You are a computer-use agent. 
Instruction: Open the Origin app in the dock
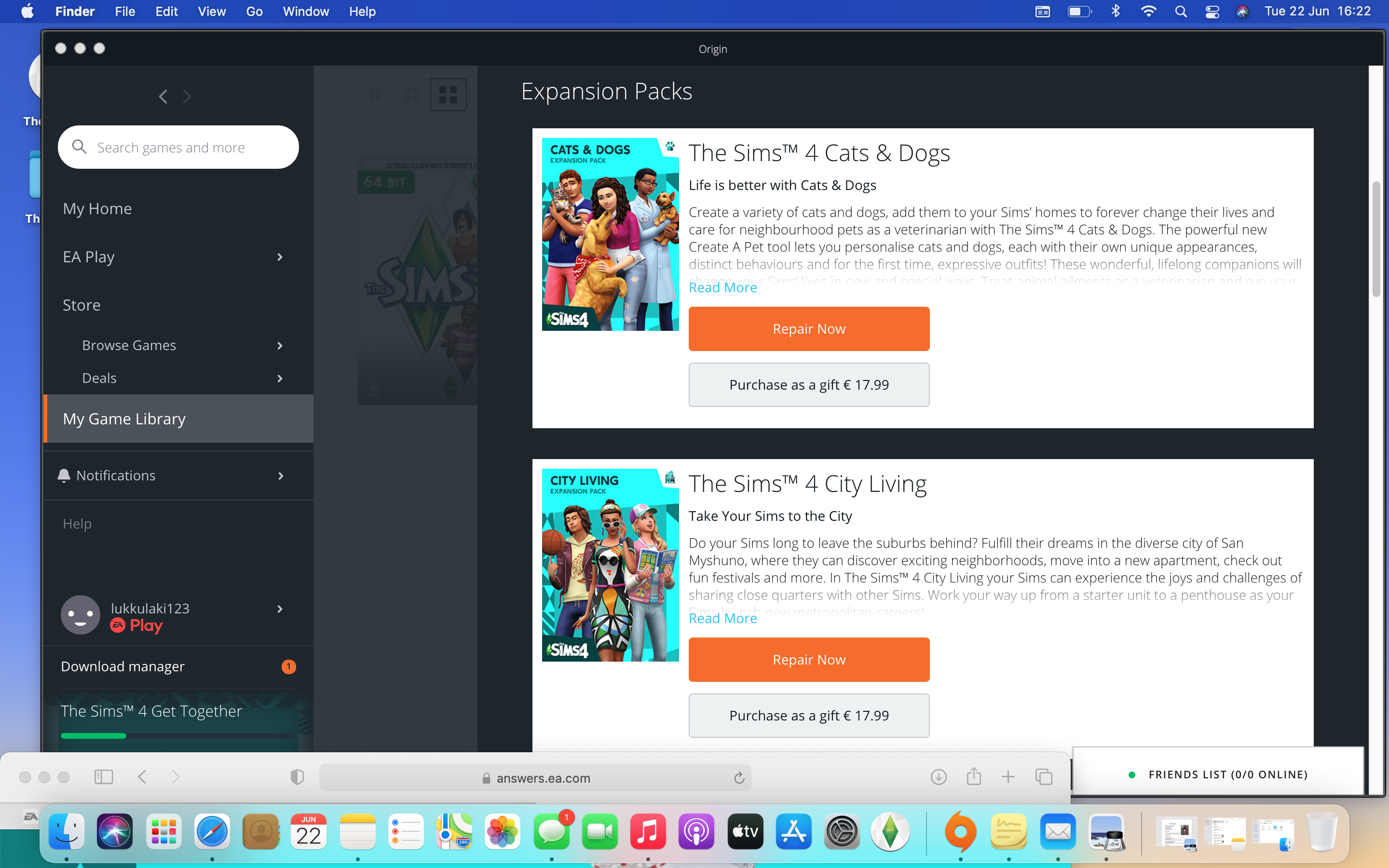pyautogui.click(x=960, y=831)
